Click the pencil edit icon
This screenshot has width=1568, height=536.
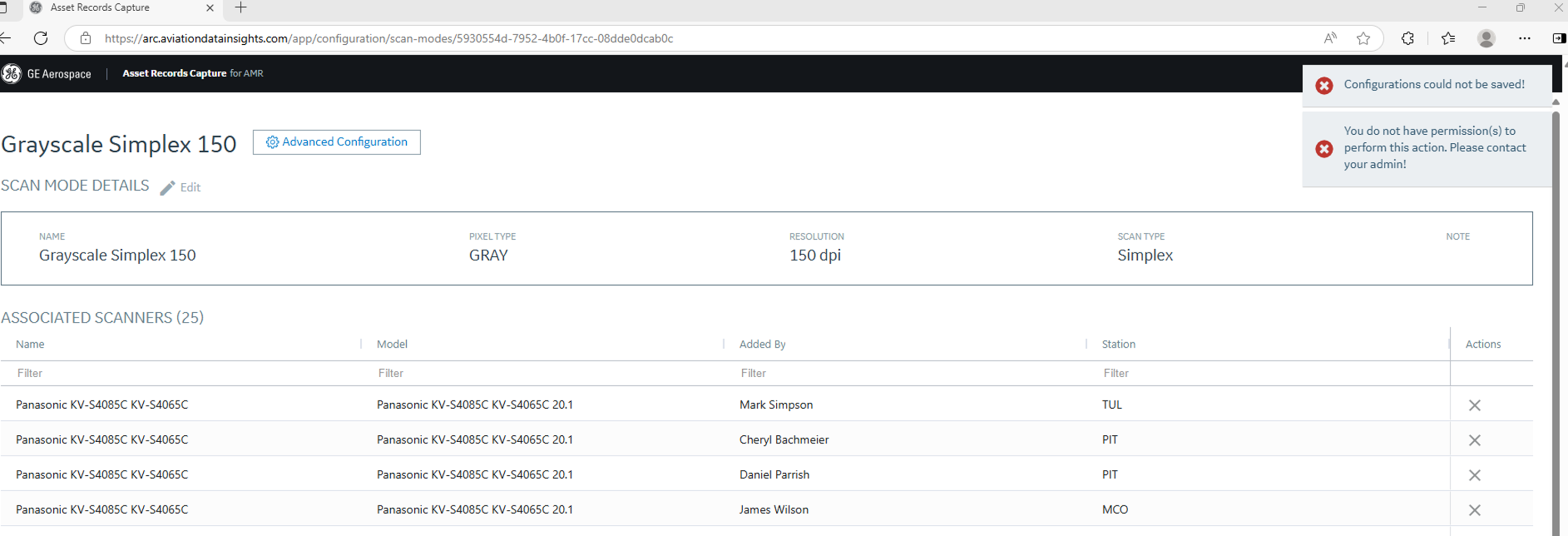(x=167, y=188)
